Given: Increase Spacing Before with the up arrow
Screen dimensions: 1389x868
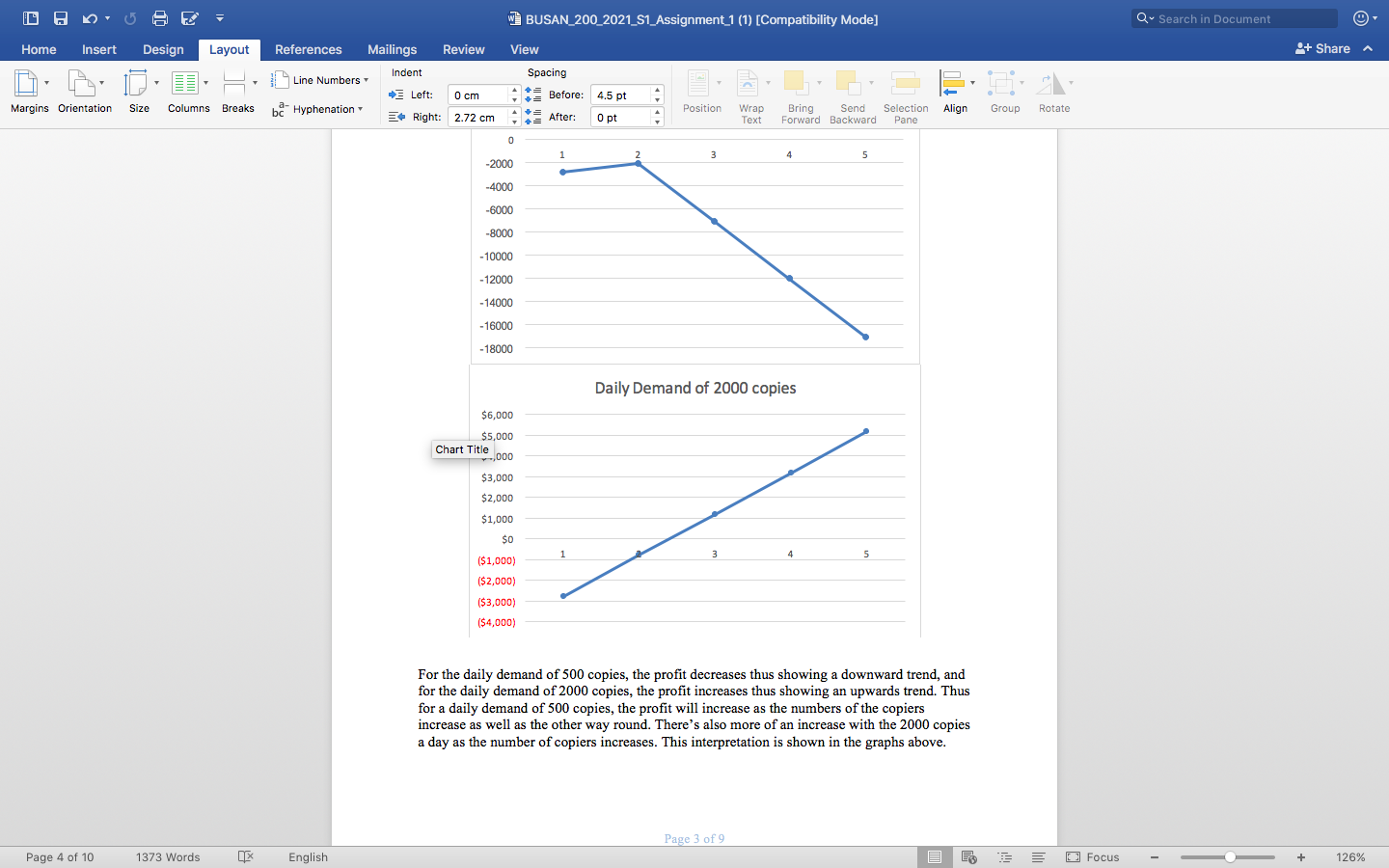Looking at the screenshot, I should pos(657,91).
